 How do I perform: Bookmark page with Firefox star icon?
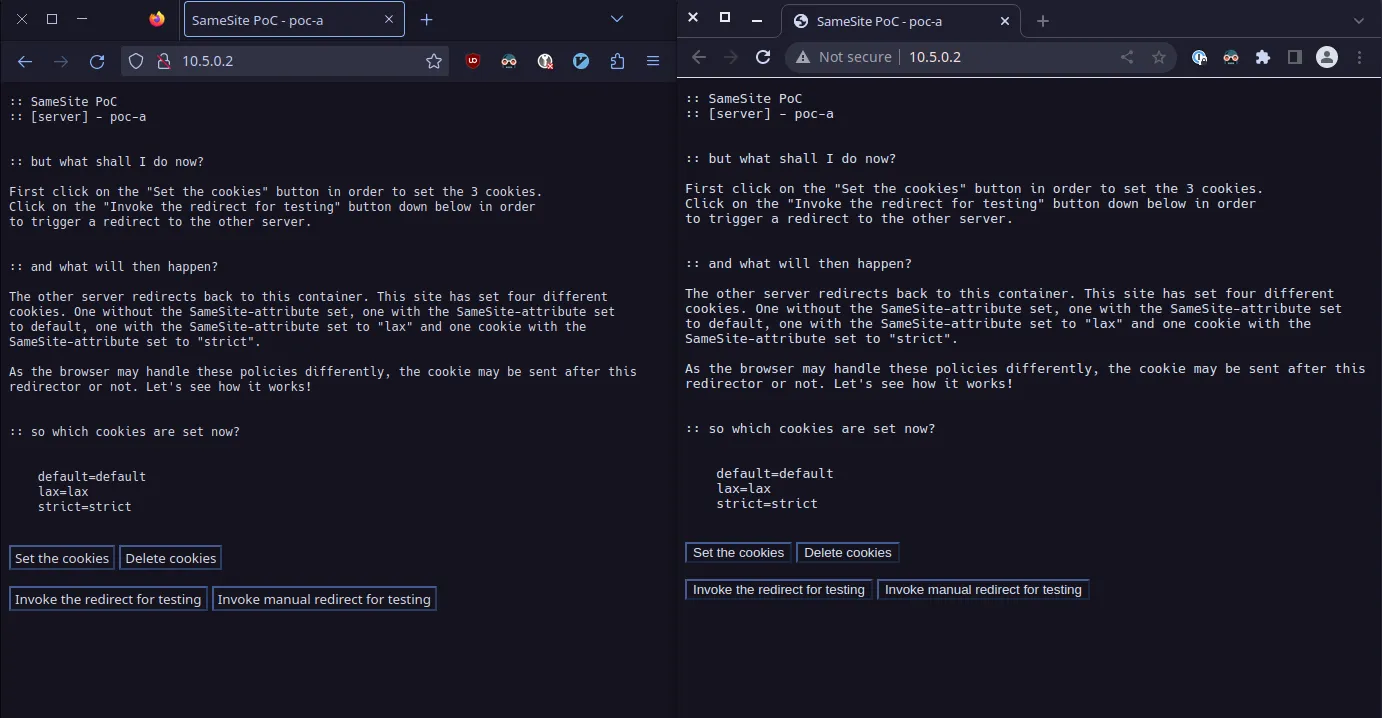[x=434, y=61]
